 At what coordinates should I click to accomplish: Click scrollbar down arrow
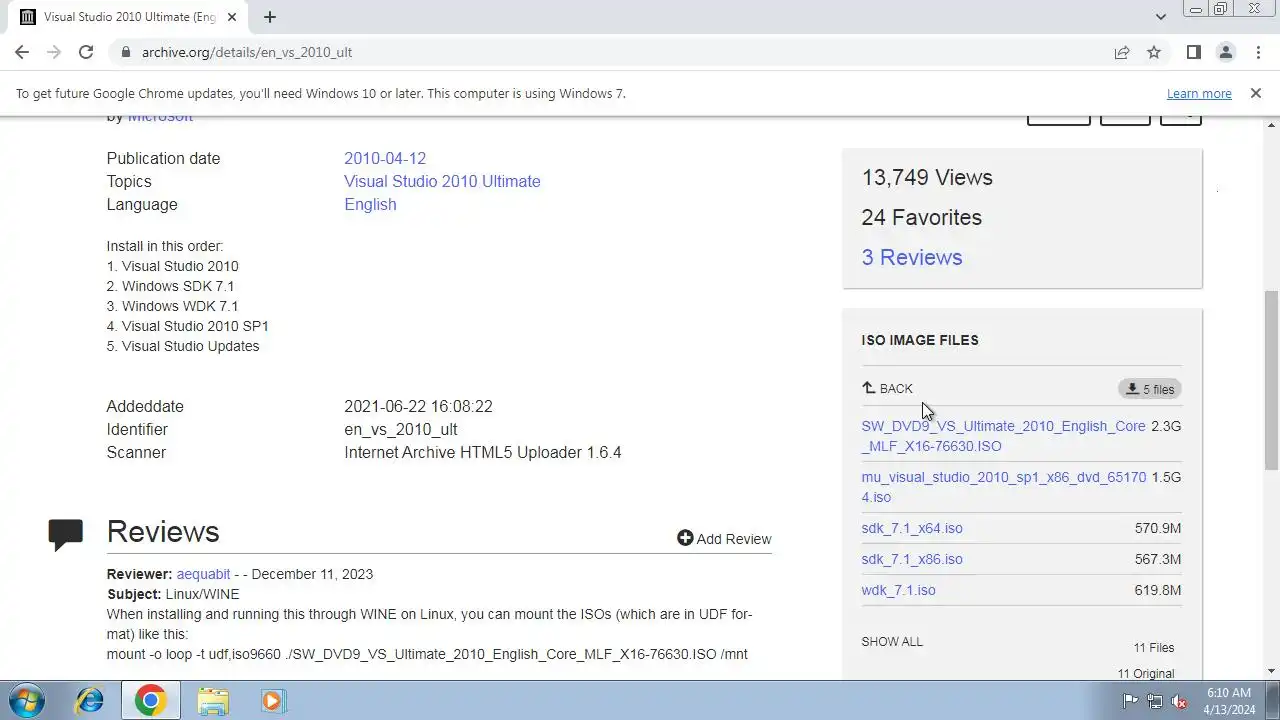pyautogui.click(x=1271, y=671)
